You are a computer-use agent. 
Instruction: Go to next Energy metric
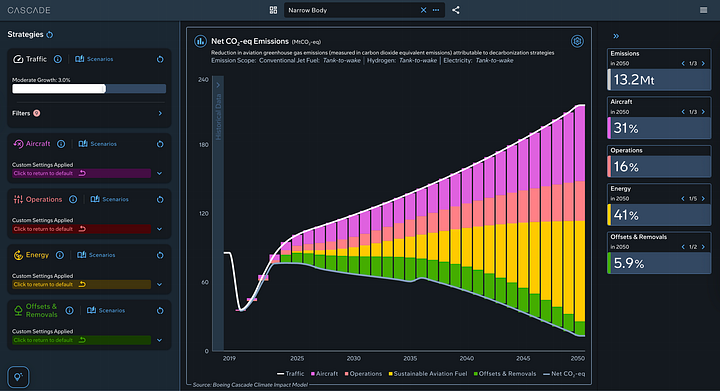703,199
